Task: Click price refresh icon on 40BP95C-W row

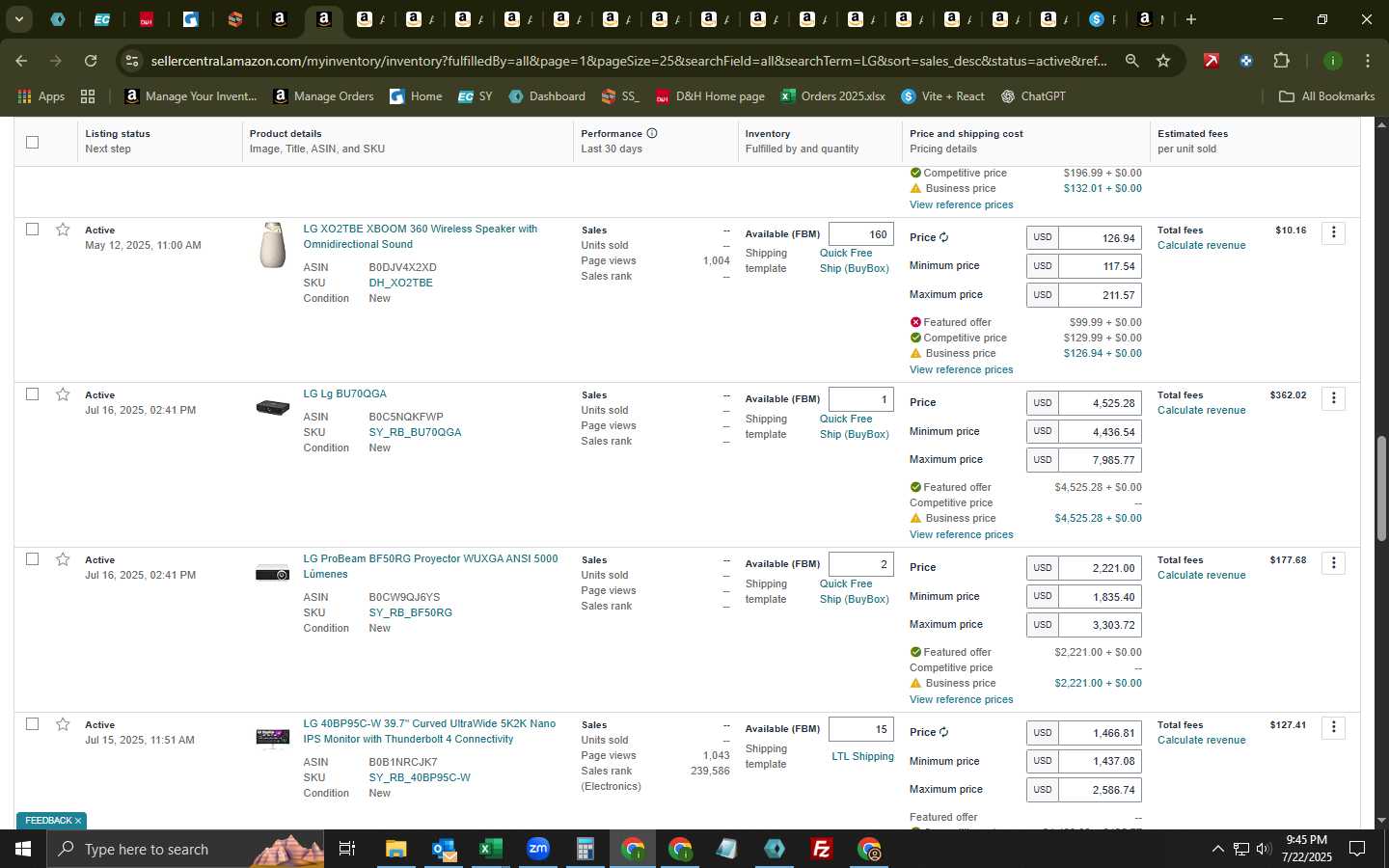Action: pyautogui.click(x=944, y=732)
